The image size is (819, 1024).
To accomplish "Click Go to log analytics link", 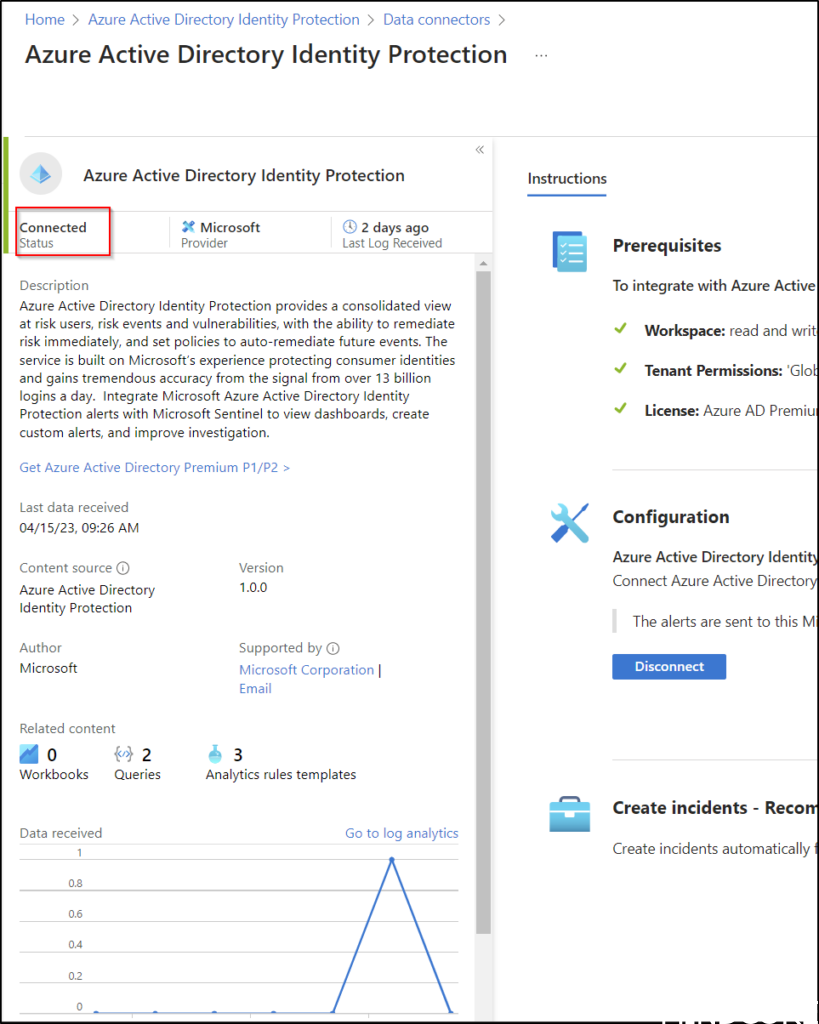I will coord(401,833).
